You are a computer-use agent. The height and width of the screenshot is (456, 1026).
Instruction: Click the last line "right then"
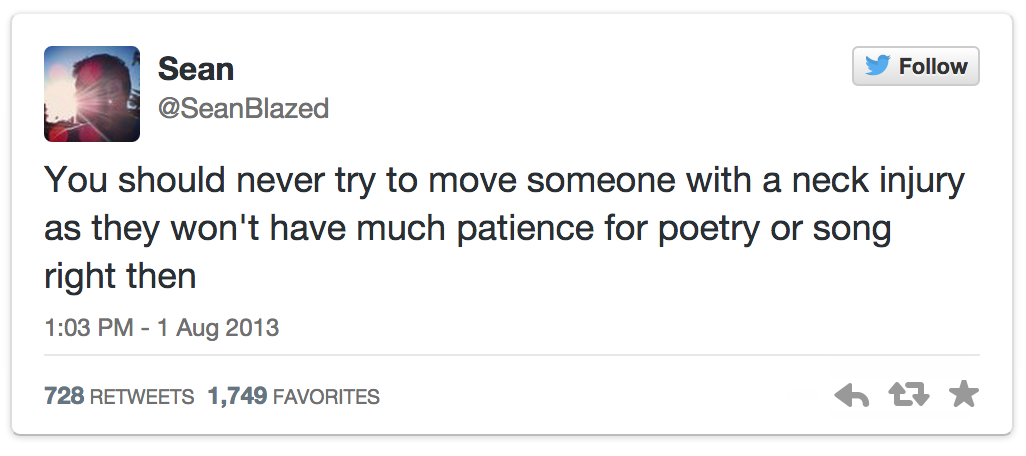tap(120, 273)
